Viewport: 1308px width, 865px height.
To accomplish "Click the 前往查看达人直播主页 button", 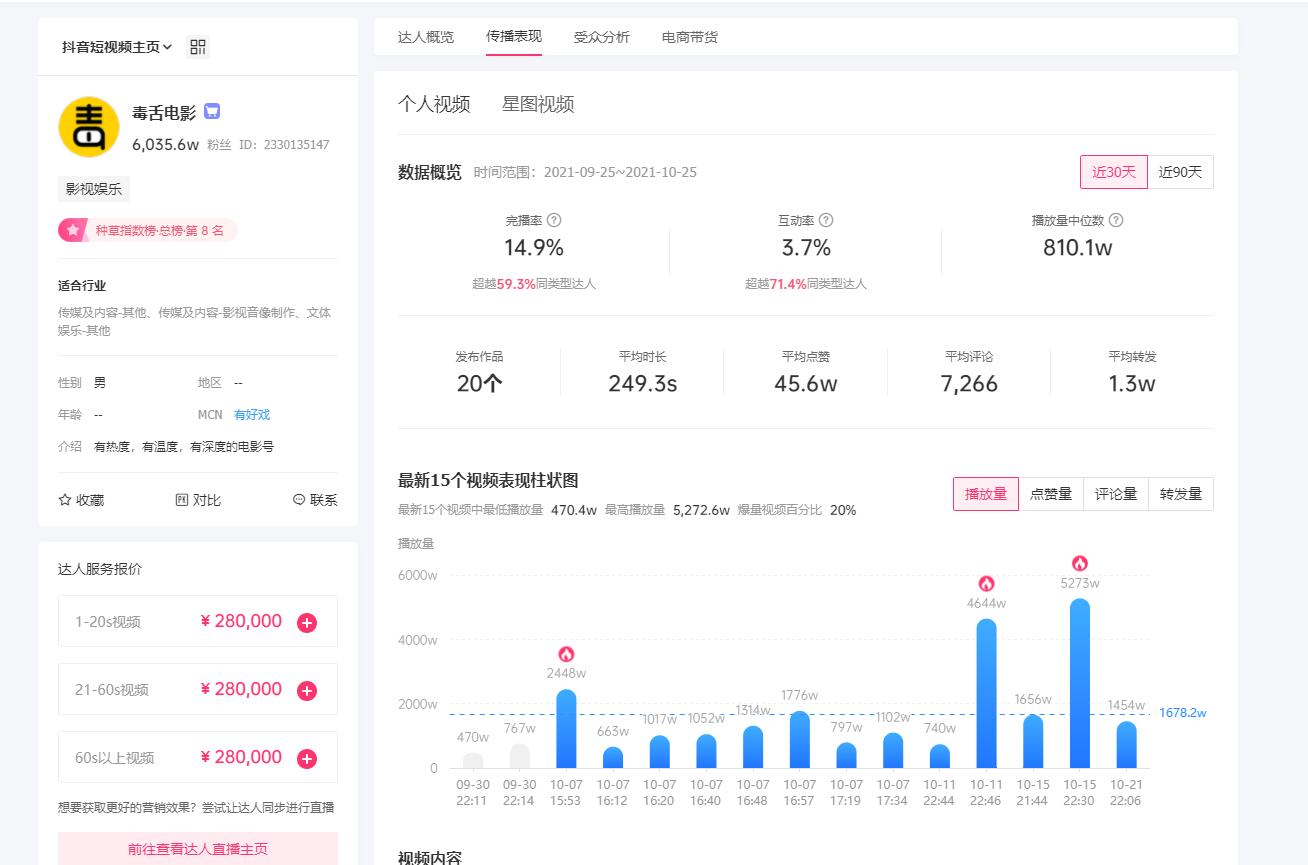I will pyautogui.click(x=197, y=849).
